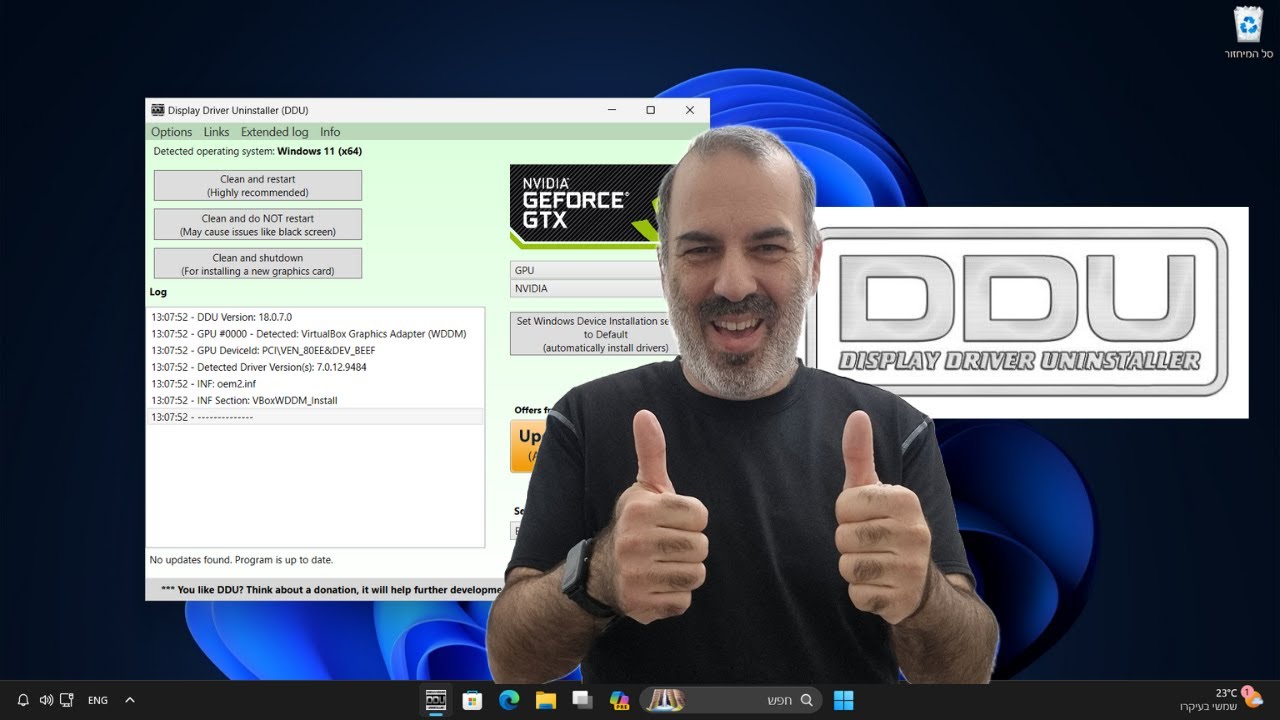Open Recycle Bin desktop icon
This screenshot has height=720, width=1280.
[x=1248, y=32]
